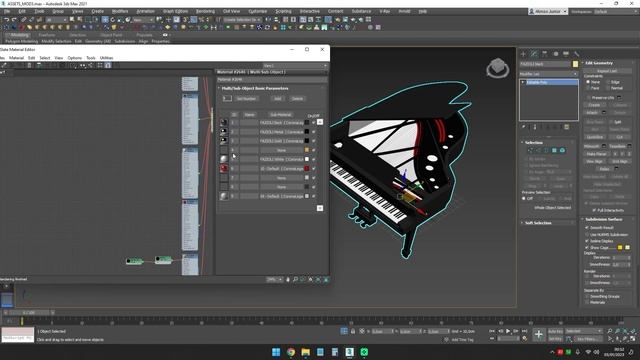Open the Graph Editors menu

tap(175, 11)
